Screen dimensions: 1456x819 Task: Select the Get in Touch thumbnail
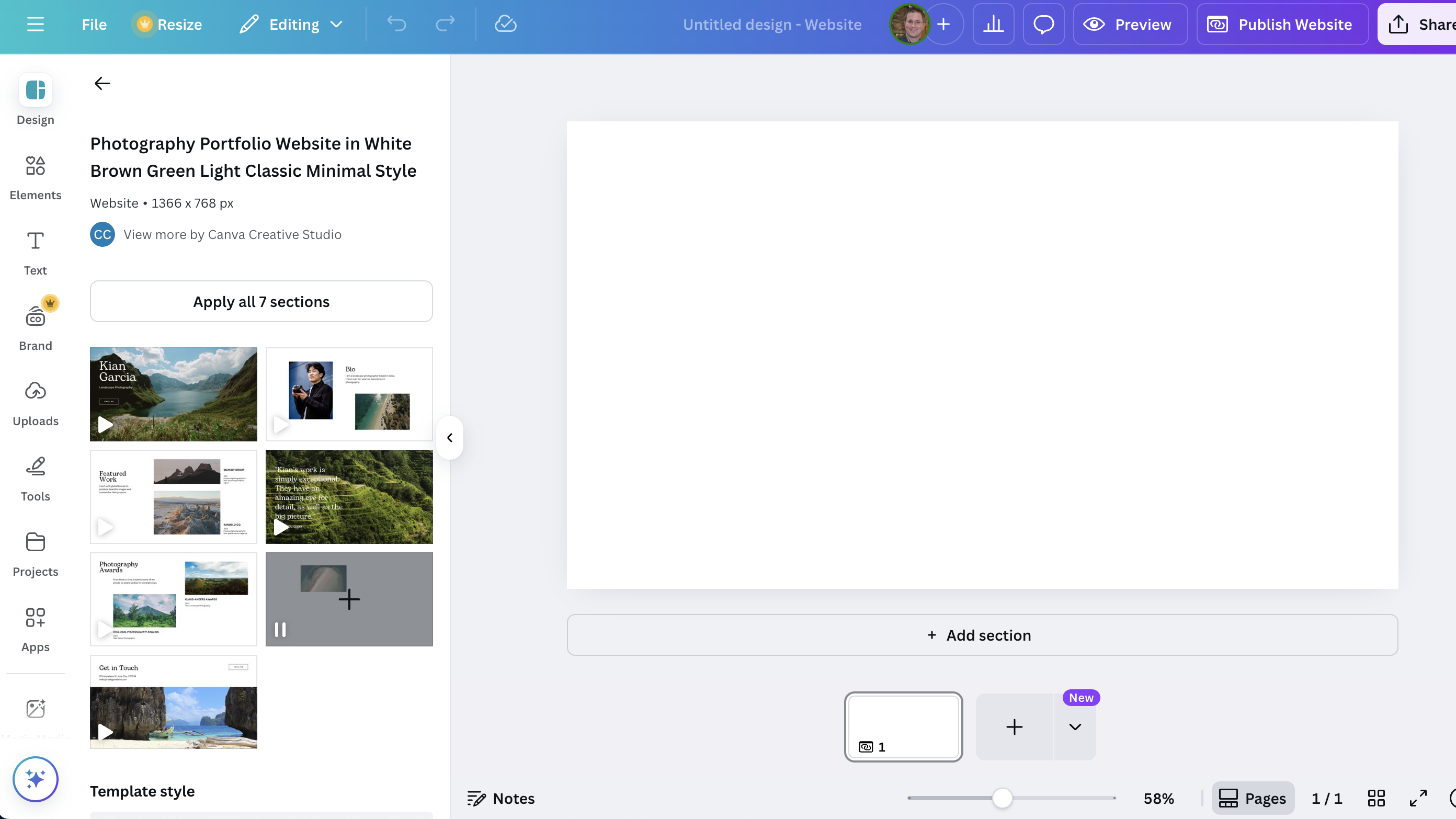[174, 702]
